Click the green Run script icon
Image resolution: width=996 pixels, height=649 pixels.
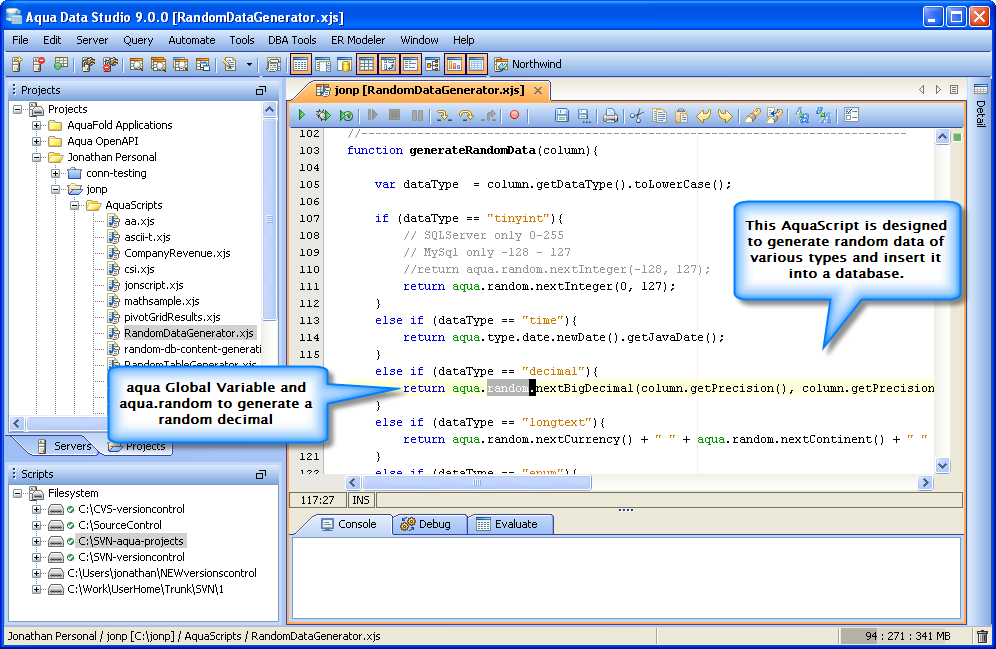[x=301, y=116]
